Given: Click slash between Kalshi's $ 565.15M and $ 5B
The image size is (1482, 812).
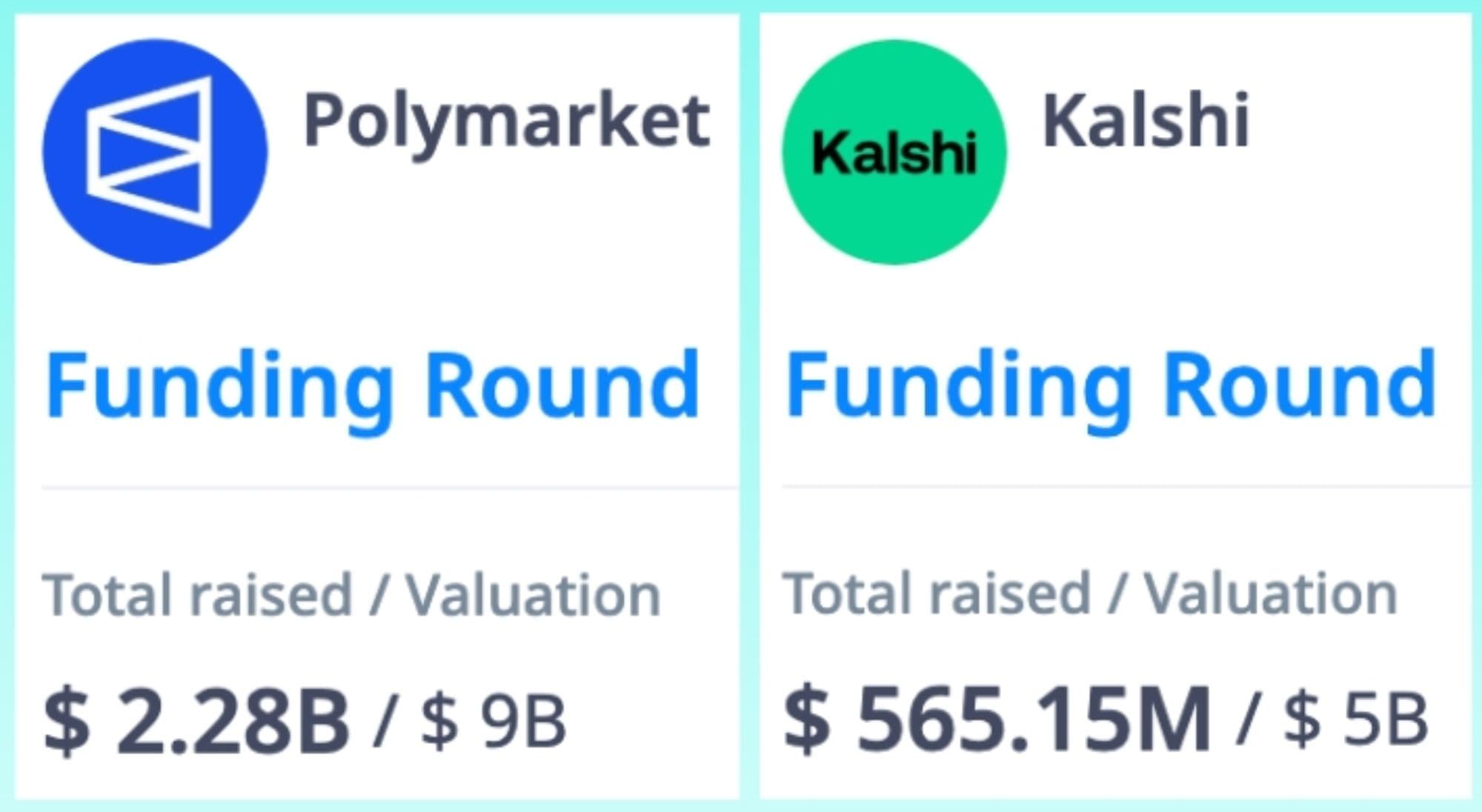Looking at the screenshot, I should point(1246,719).
